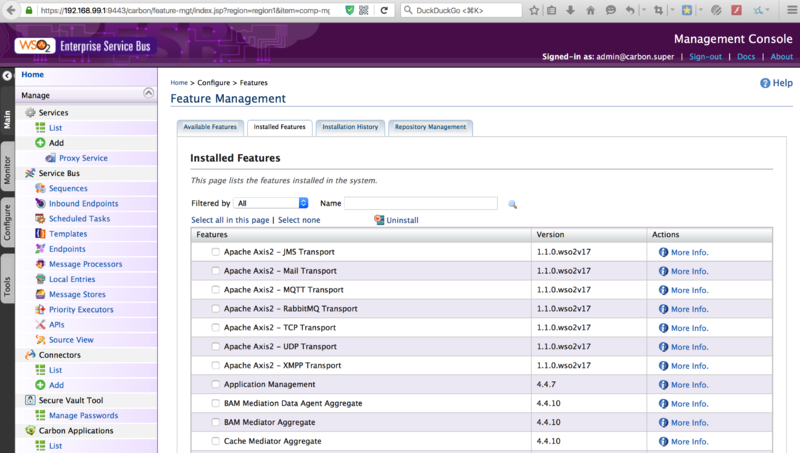Viewport: 800px width, 453px height.
Task: Click the Inbound Endpoints icon
Action: pyautogui.click(x=40, y=203)
